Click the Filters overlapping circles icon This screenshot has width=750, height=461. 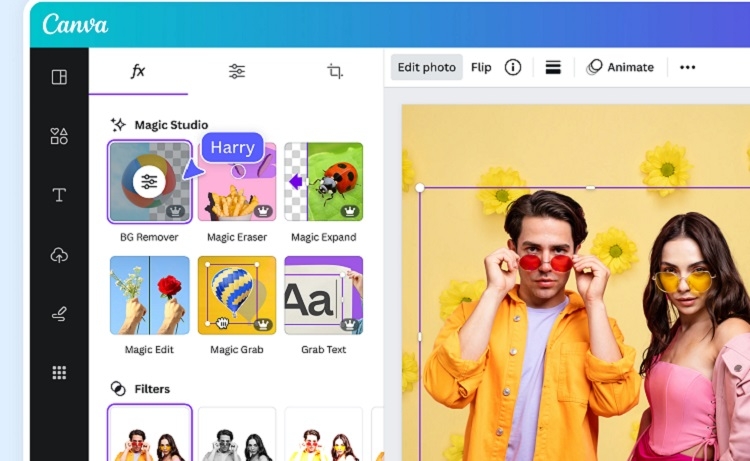(x=118, y=389)
